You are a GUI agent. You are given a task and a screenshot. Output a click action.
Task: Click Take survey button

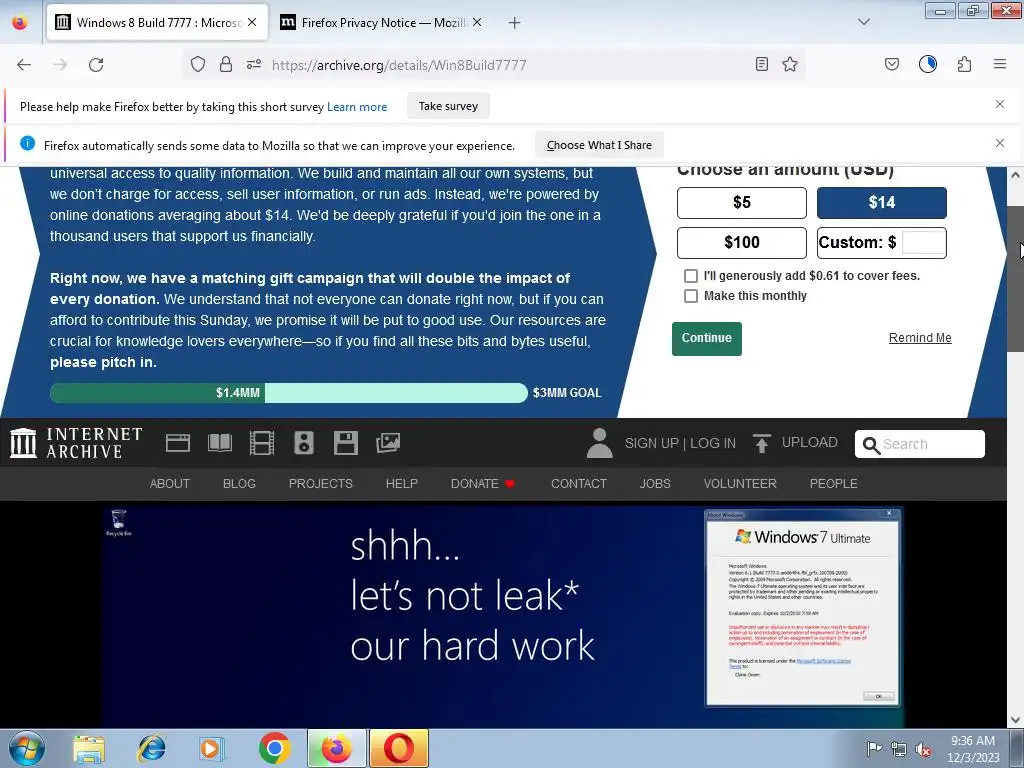(x=448, y=106)
